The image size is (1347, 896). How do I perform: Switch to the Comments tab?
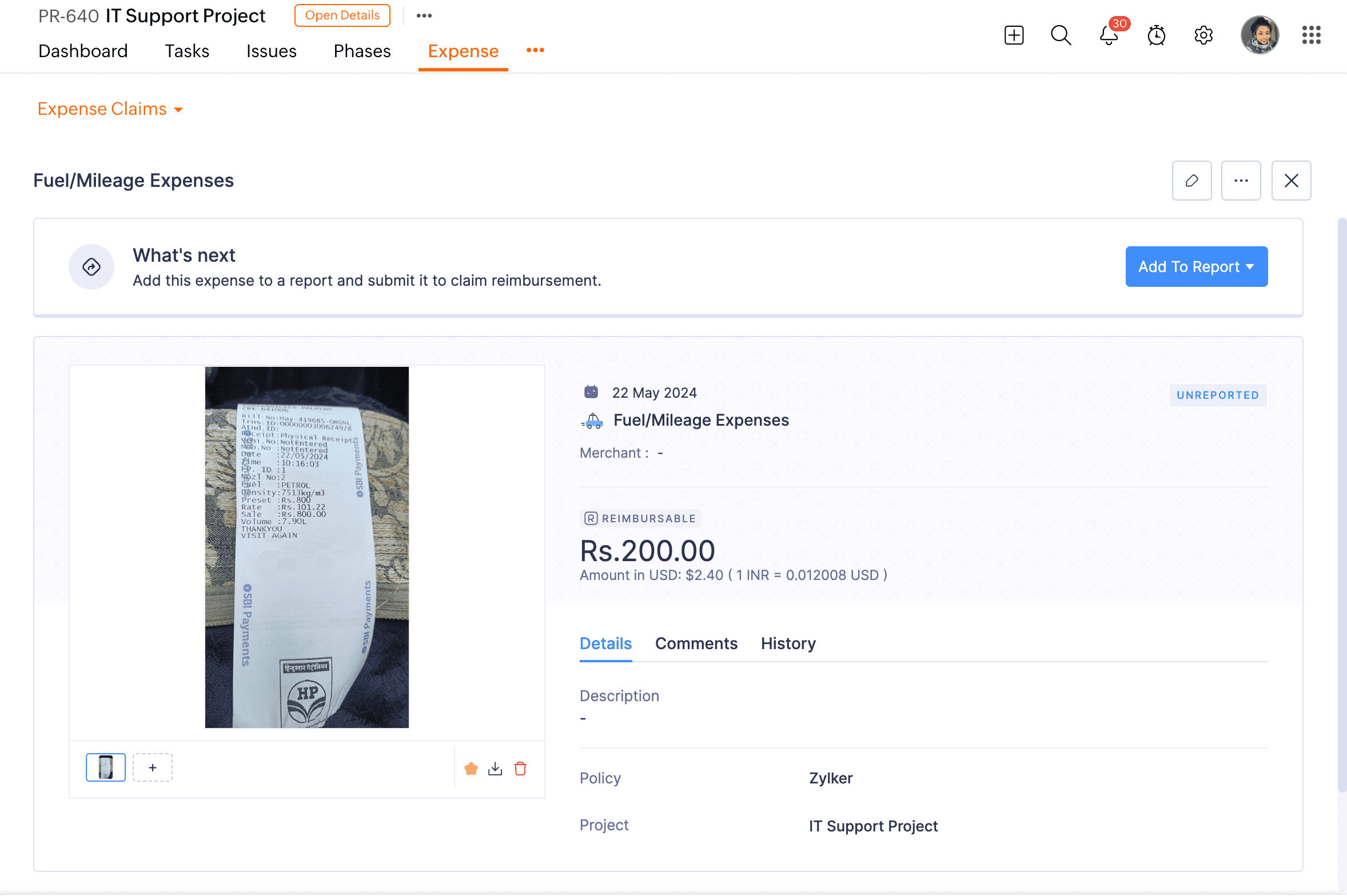pos(696,643)
